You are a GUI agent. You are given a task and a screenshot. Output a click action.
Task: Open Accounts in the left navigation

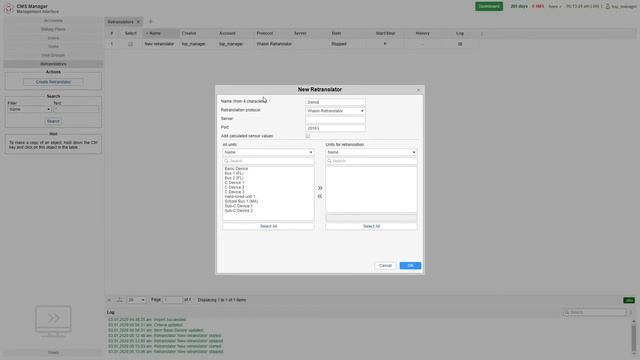pos(53,20)
